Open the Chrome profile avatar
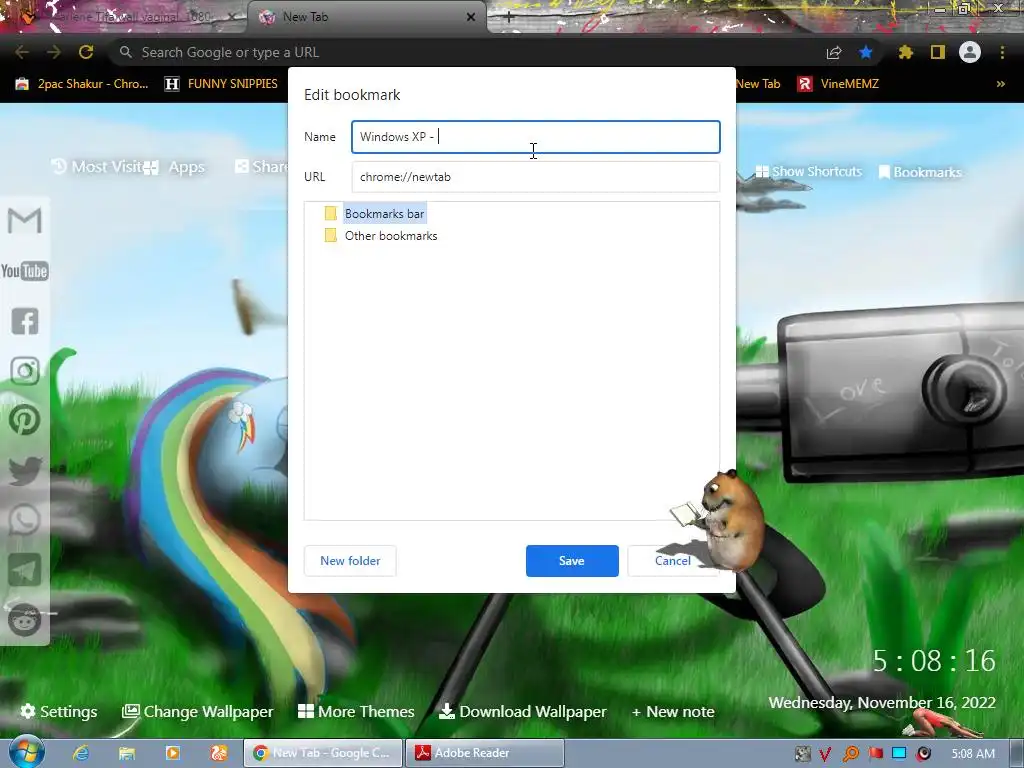This screenshot has width=1024, height=768. [x=970, y=52]
